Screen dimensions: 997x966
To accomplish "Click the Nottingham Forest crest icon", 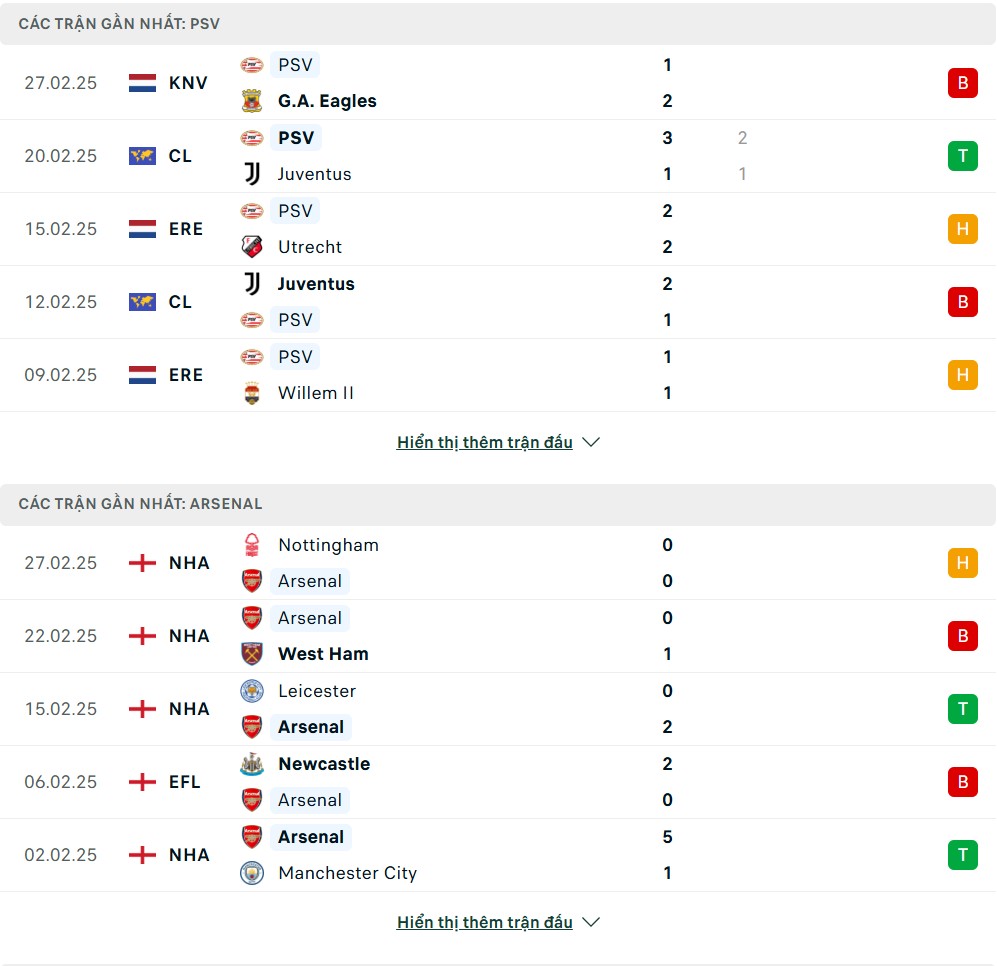I will click(252, 545).
